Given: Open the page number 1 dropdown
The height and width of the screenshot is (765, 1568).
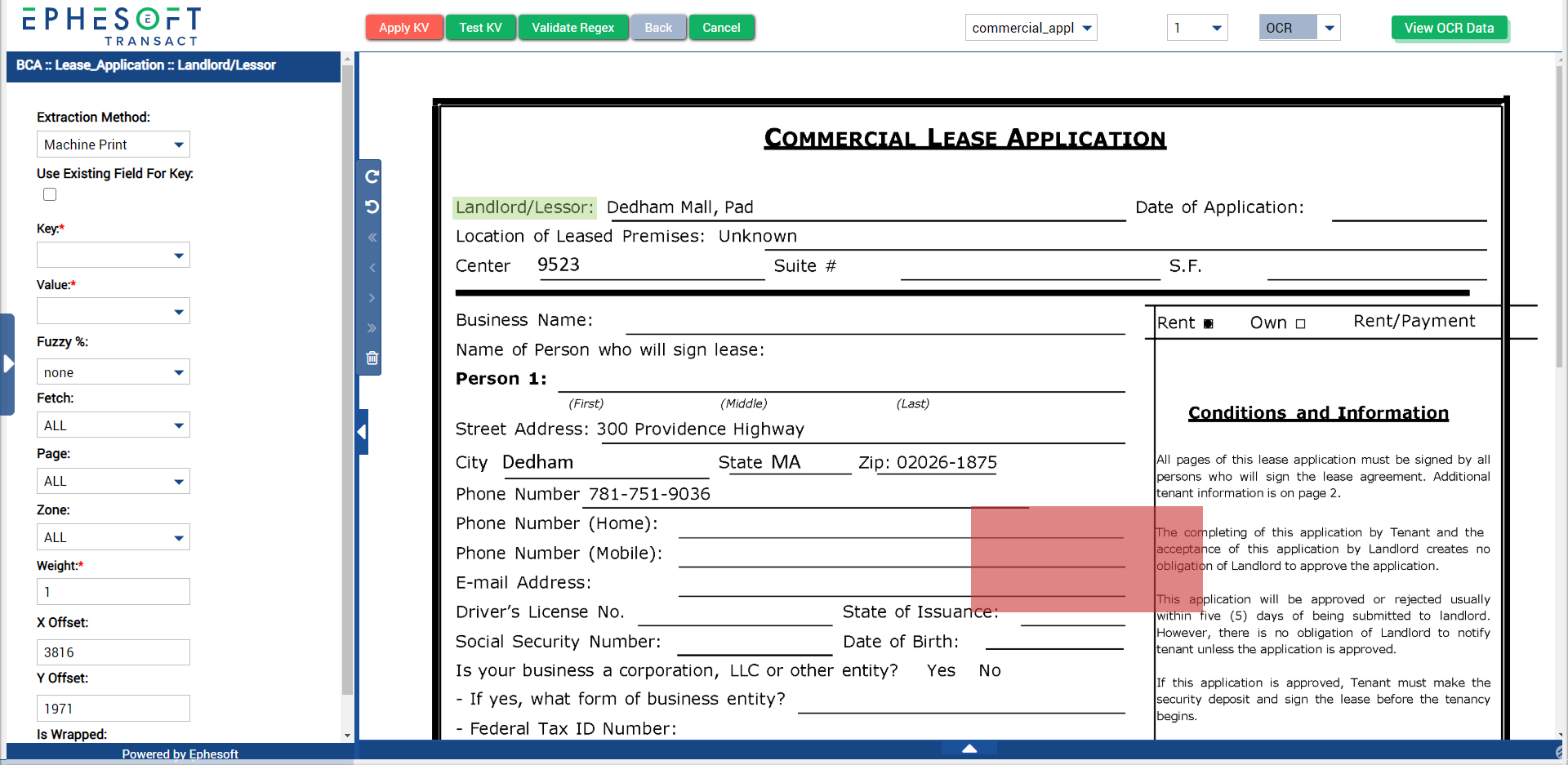Looking at the screenshot, I should [x=1197, y=28].
